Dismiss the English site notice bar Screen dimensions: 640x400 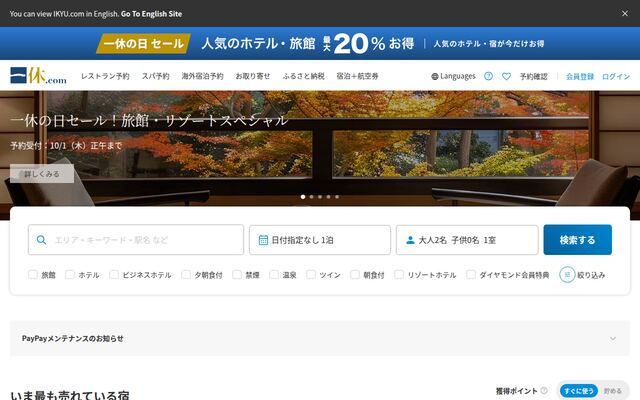624,13
